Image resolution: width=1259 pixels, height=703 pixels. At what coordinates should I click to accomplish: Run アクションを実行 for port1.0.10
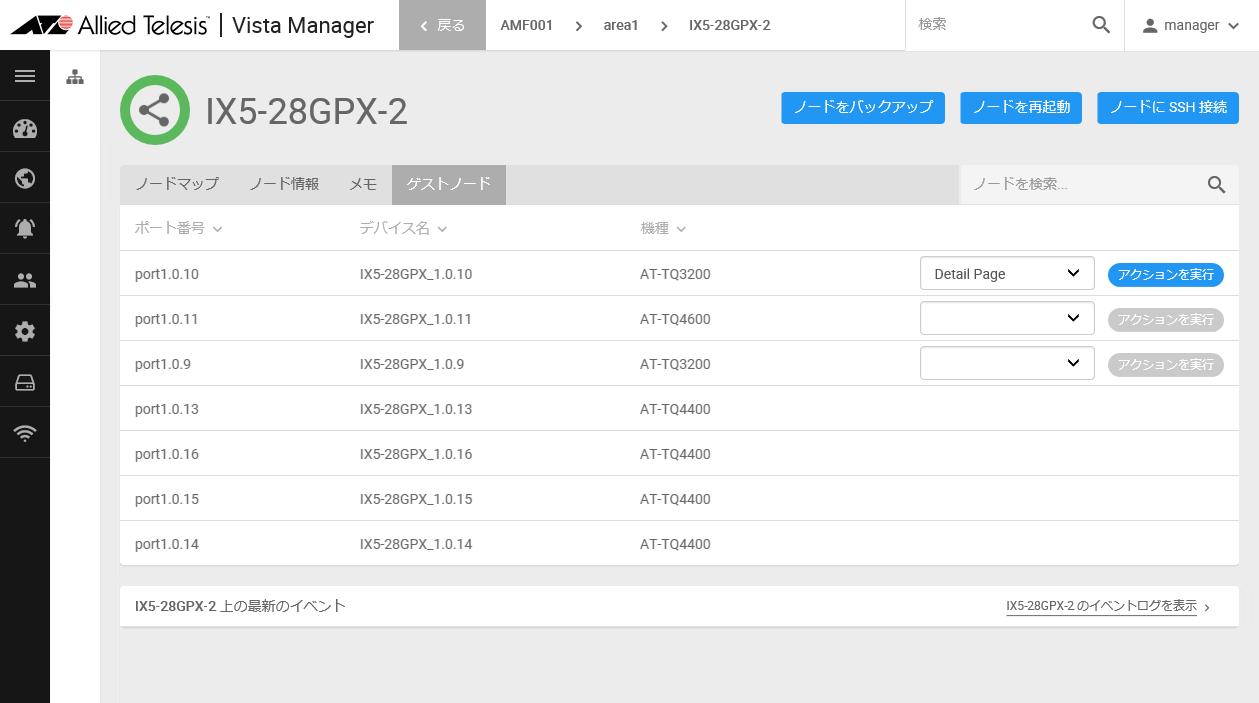click(1166, 274)
